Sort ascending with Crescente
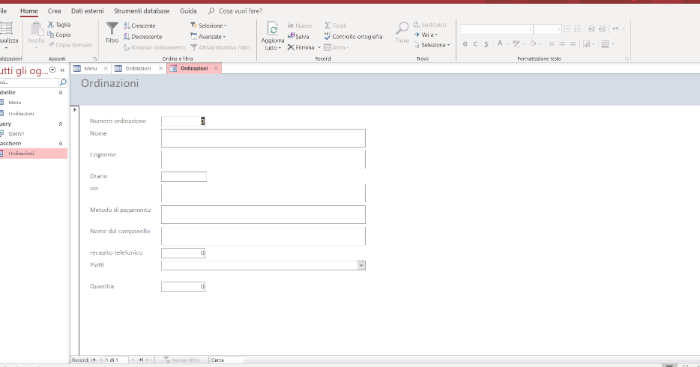This screenshot has width=700, height=367. 140,25
